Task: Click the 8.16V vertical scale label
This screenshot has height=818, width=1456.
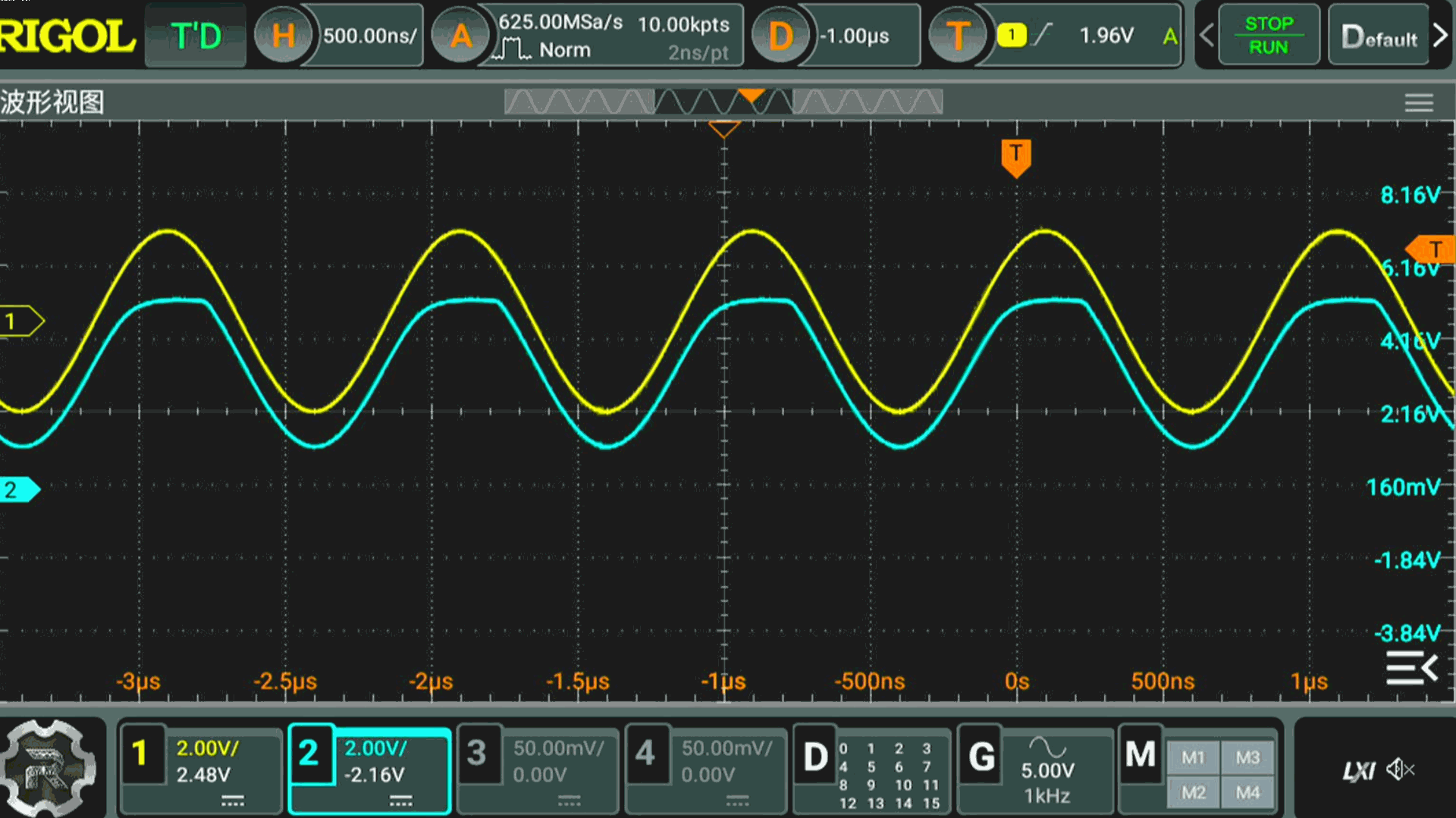Action: (x=1410, y=195)
